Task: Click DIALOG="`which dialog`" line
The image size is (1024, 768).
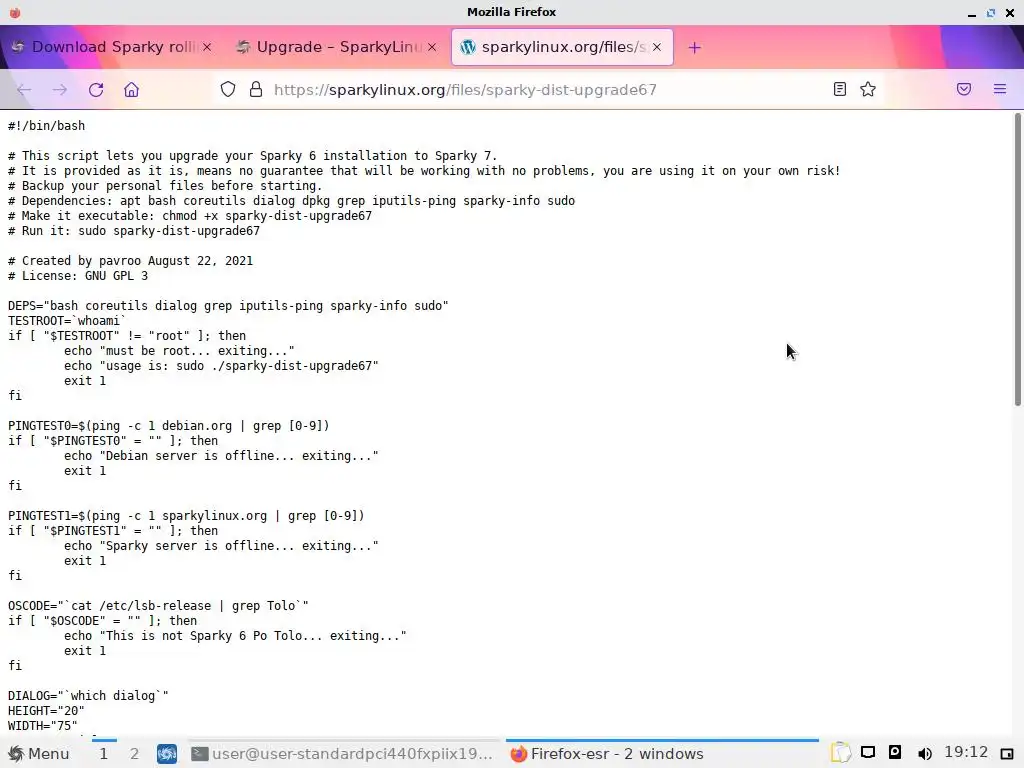Action: pos(88,696)
